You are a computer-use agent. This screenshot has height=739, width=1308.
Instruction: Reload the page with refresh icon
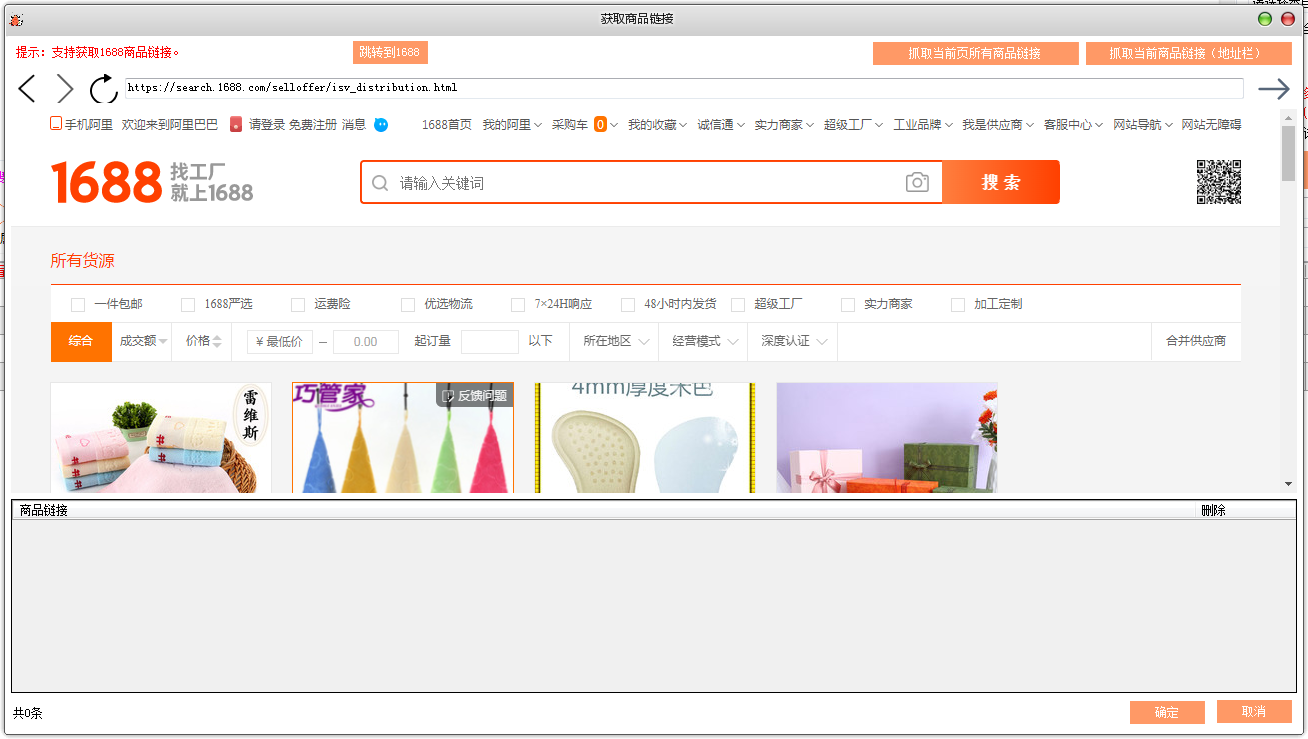pyautogui.click(x=103, y=89)
